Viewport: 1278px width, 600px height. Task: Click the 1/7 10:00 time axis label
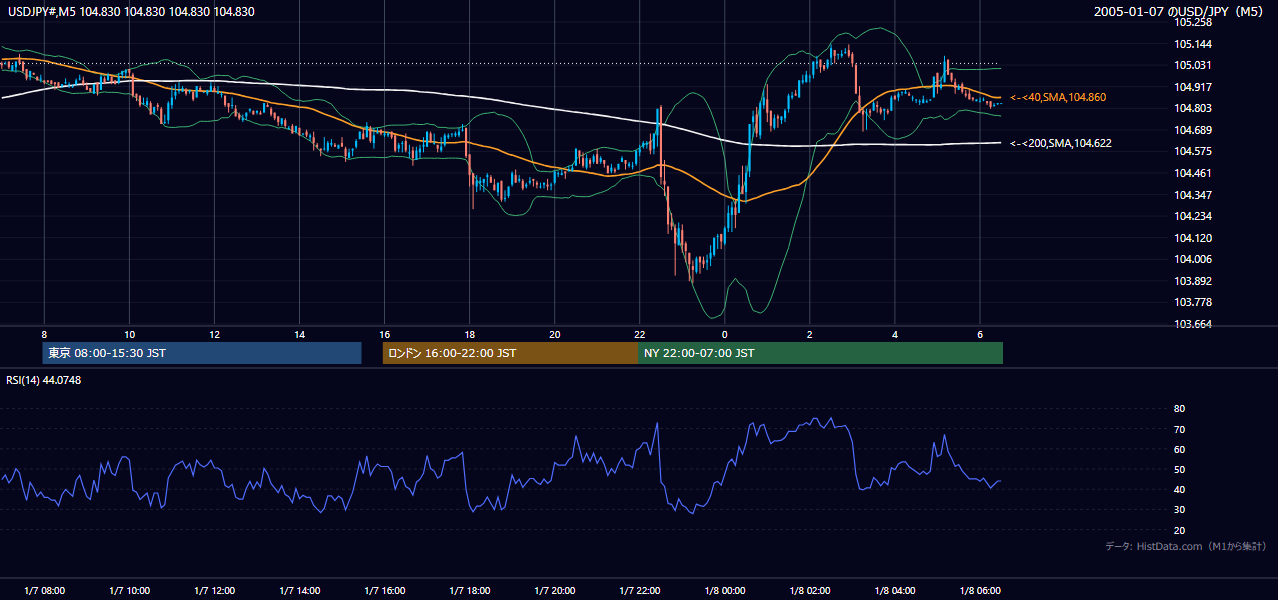(x=129, y=590)
